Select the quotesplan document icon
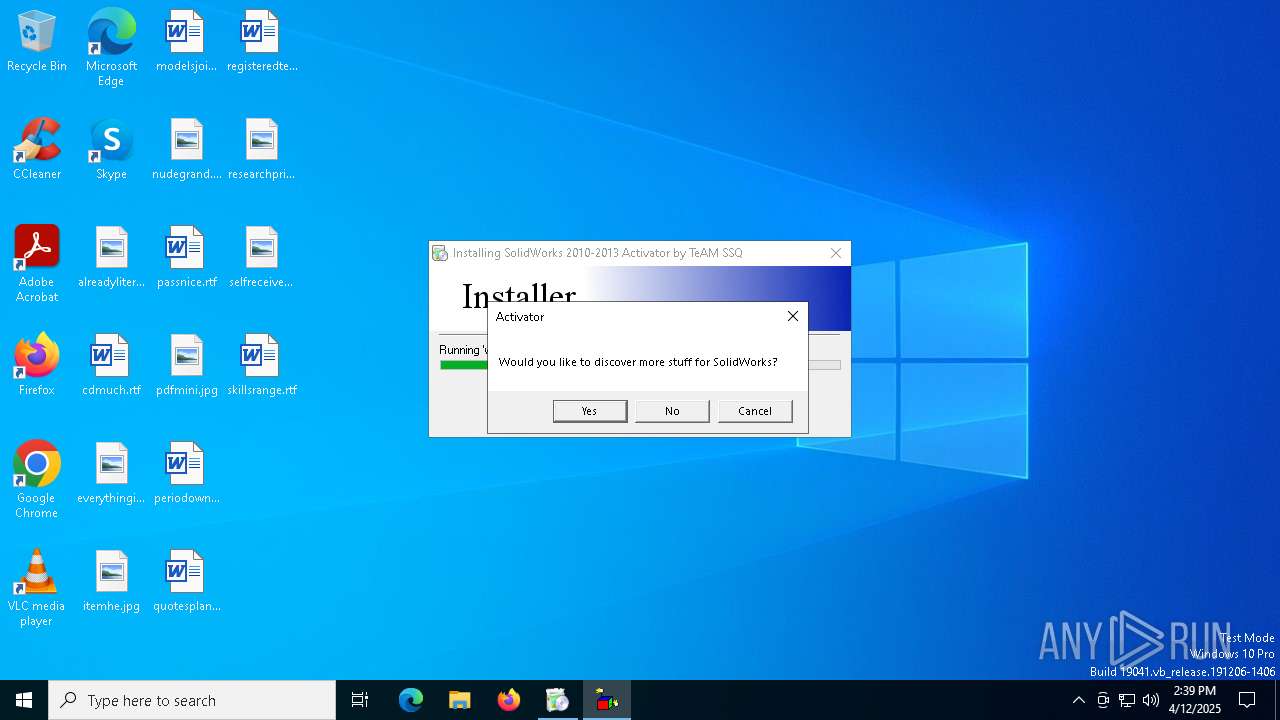 (x=187, y=582)
